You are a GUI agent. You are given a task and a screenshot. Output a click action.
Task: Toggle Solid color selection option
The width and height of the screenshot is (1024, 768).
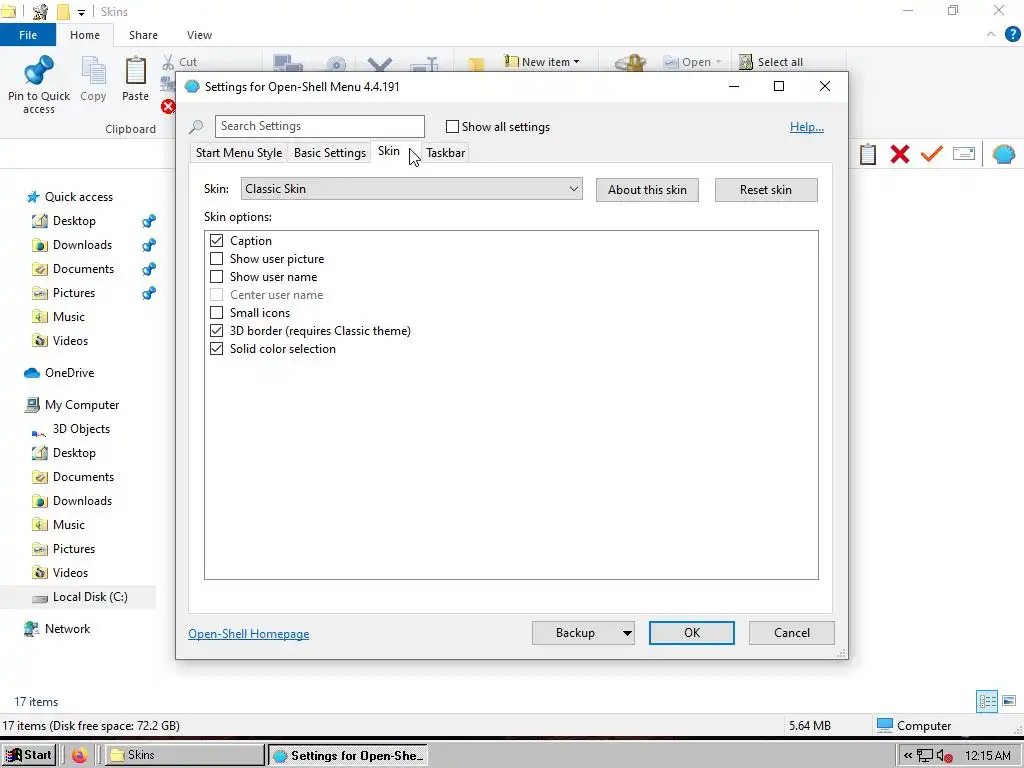[x=216, y=349]
